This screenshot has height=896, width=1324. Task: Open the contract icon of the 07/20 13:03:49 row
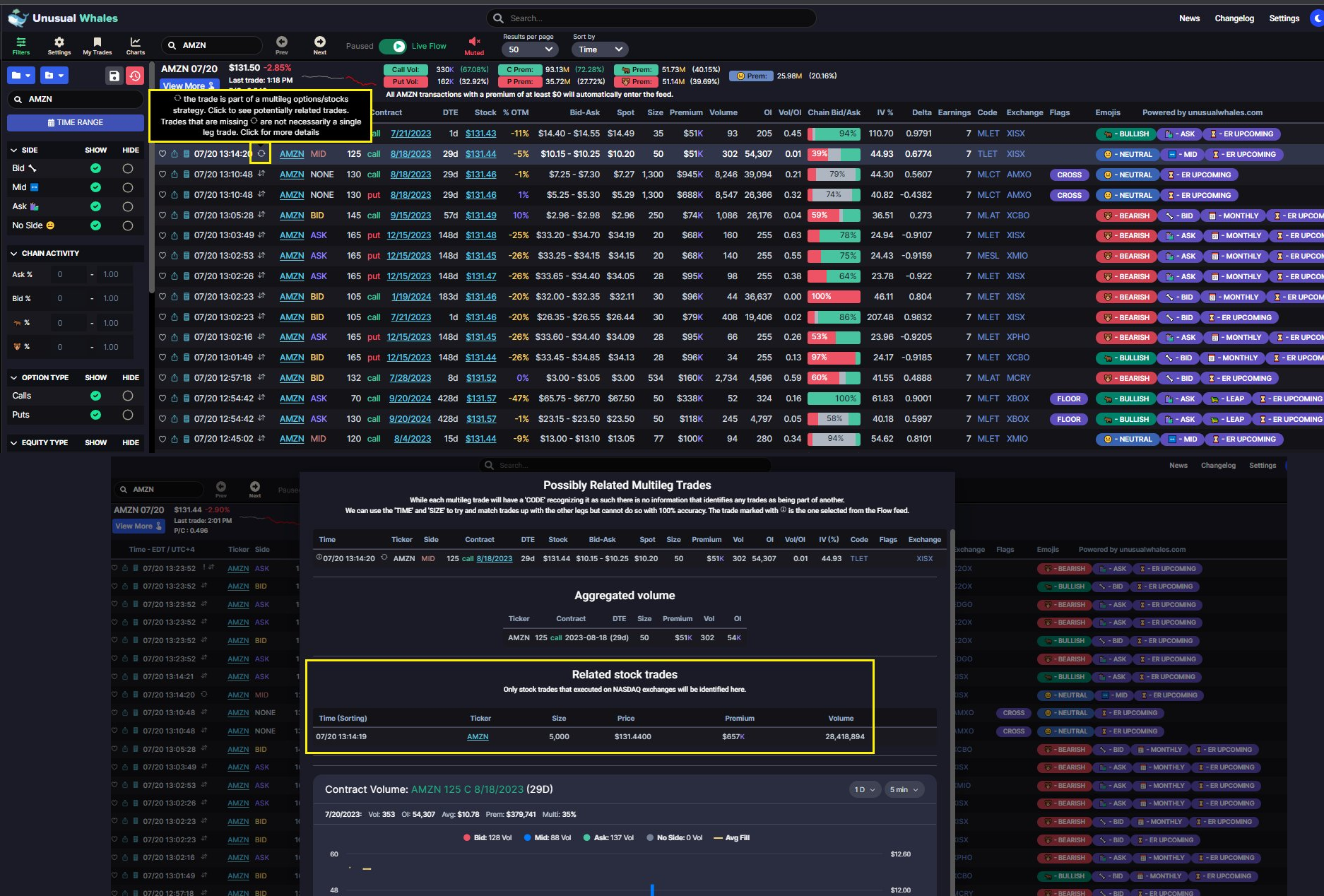pos(187,235)
